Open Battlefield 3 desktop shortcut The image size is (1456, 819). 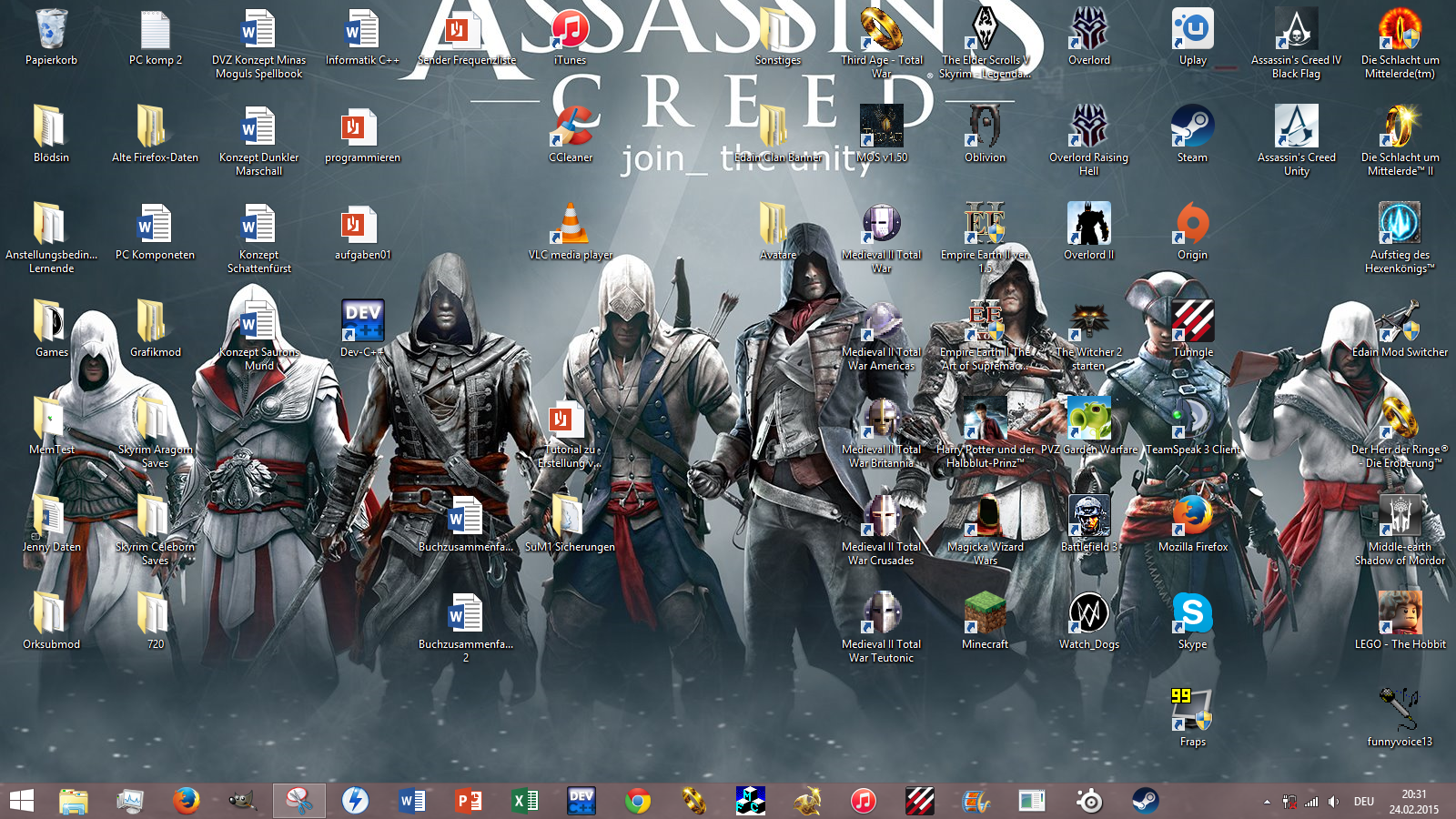(1088, 516)
